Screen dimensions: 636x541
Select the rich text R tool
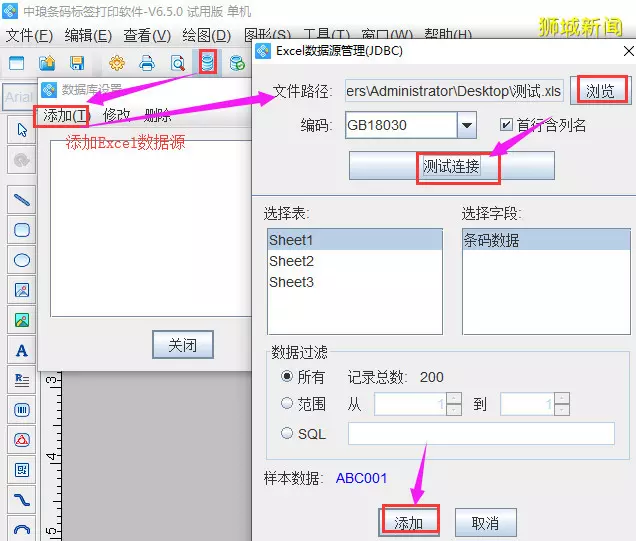click(22, 380)
